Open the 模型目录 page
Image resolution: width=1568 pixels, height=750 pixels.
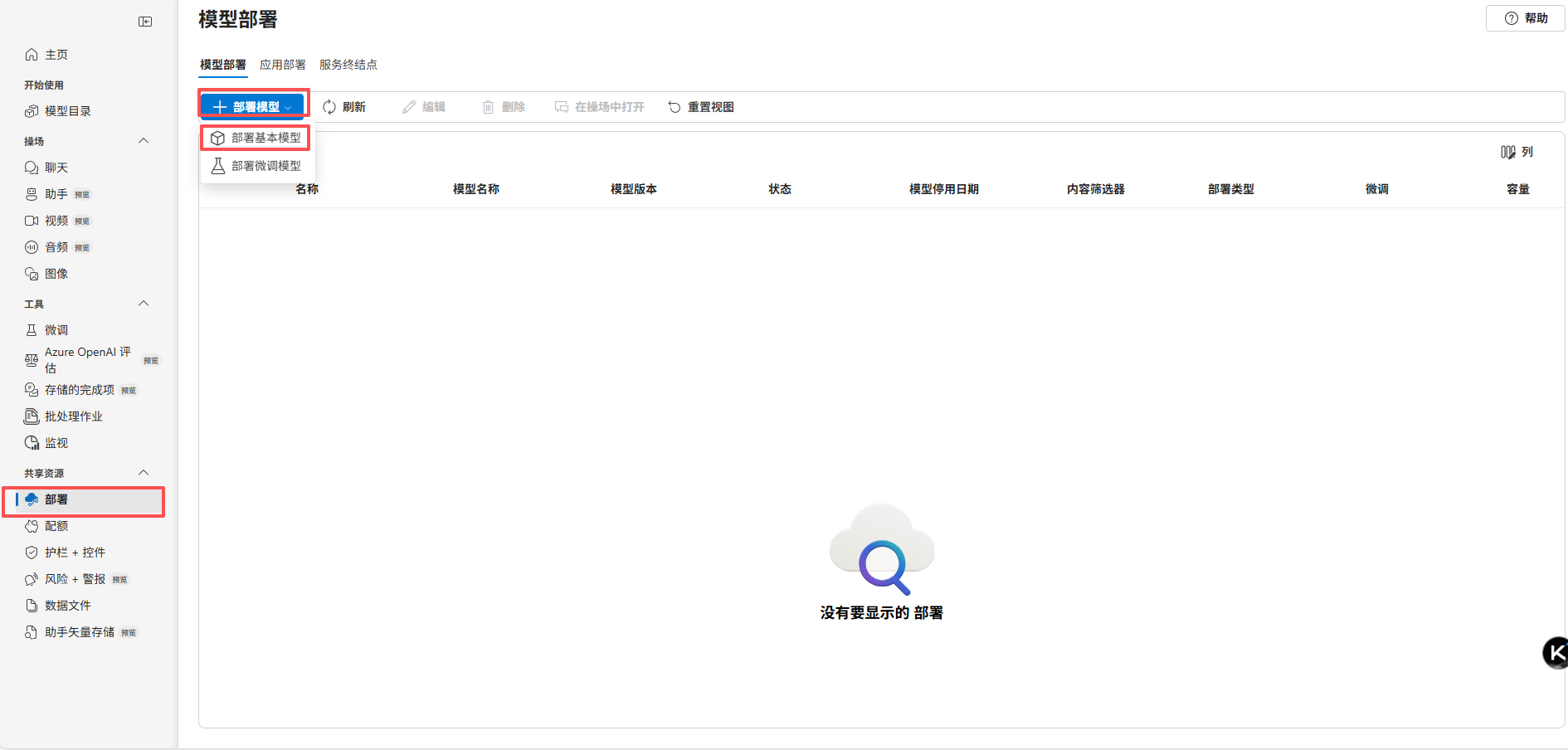[68, 110]
